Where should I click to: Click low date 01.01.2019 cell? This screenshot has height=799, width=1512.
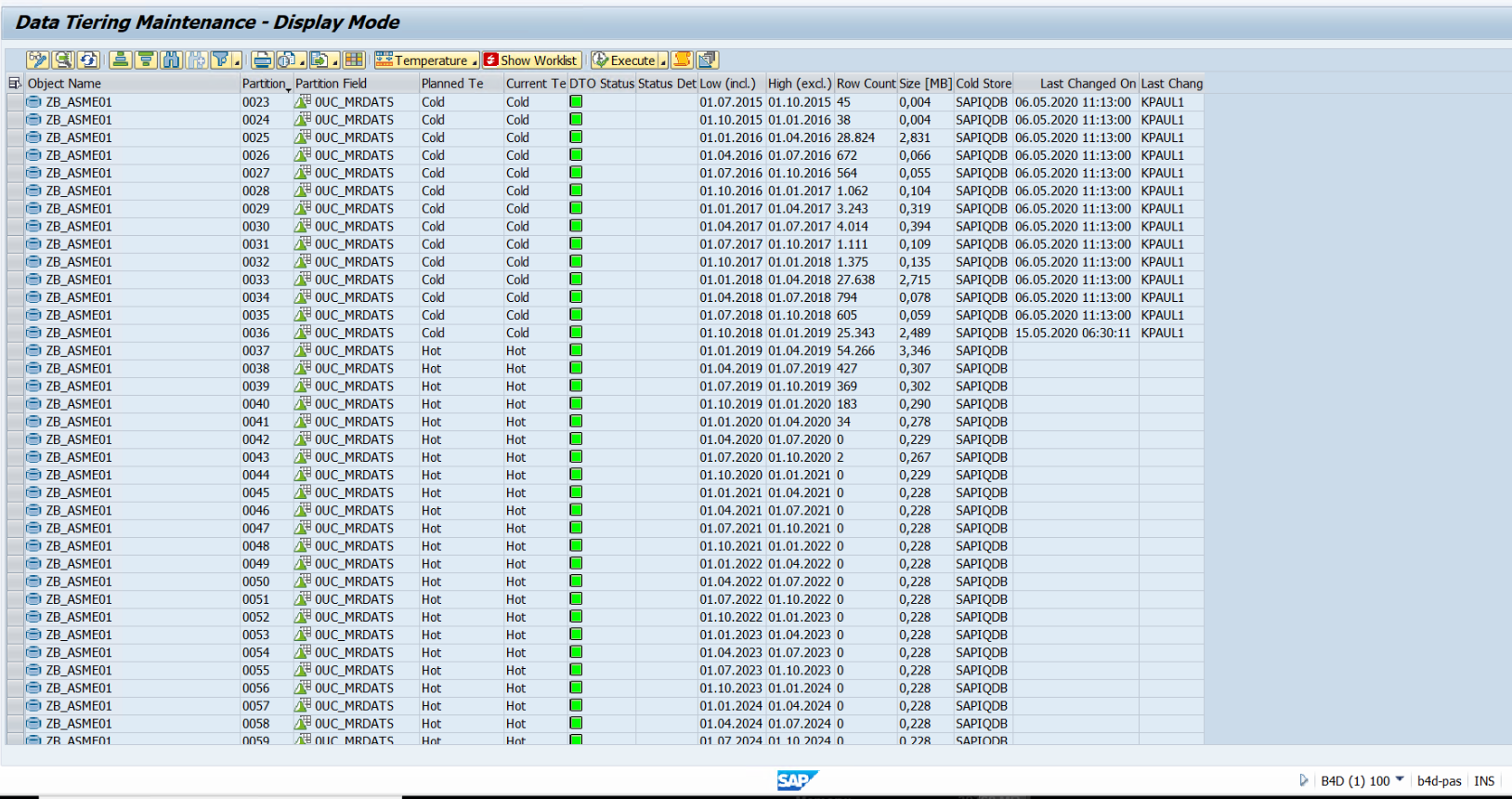(732, 350)
